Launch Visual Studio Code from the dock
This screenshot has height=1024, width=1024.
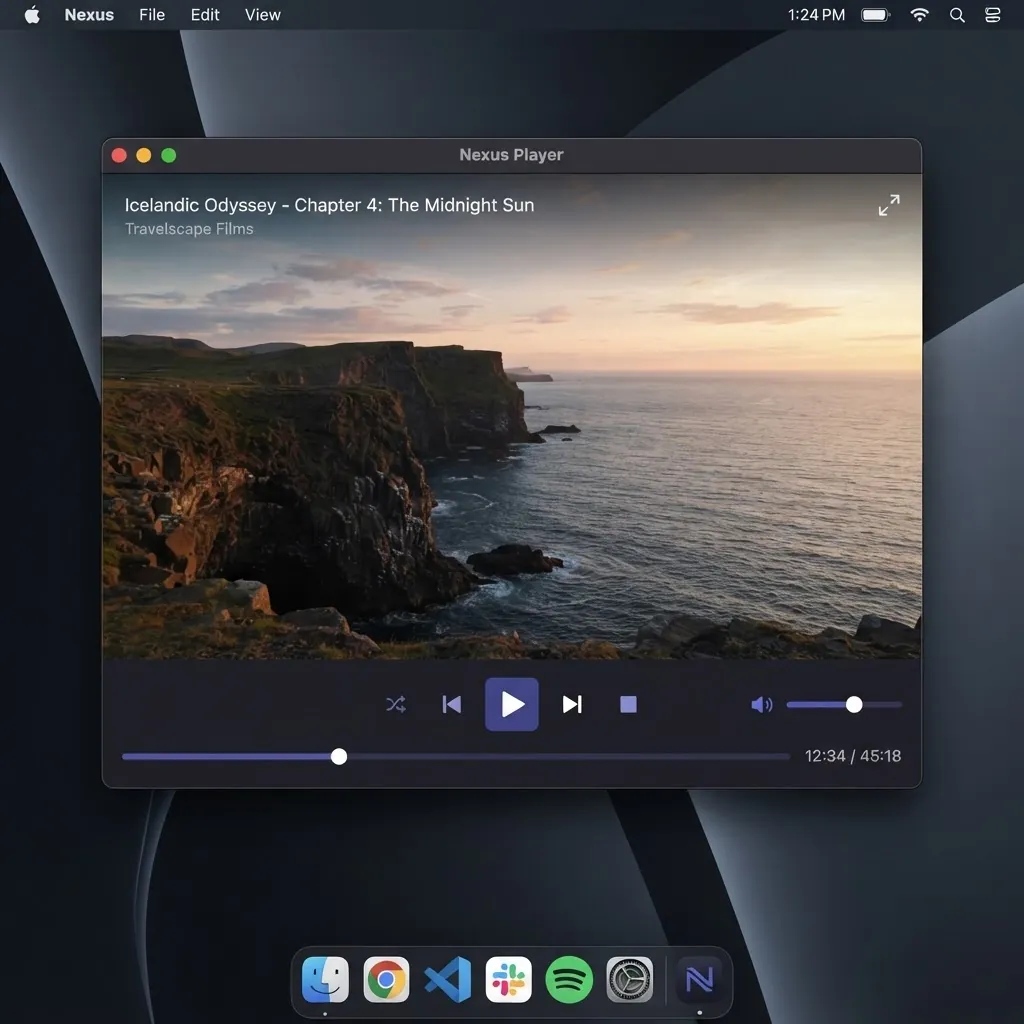tap(447, 980)
